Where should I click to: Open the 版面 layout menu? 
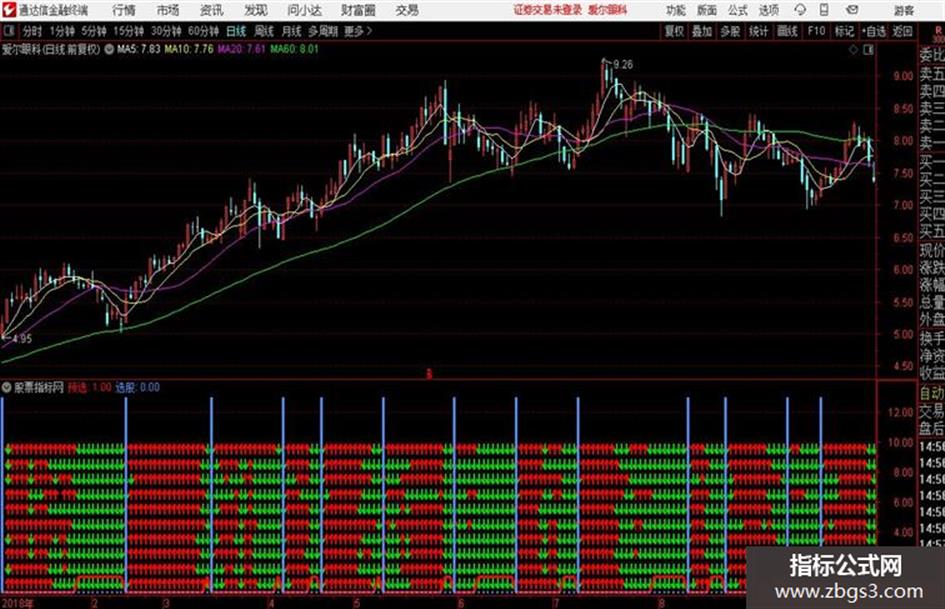click(x=707, y=10)
